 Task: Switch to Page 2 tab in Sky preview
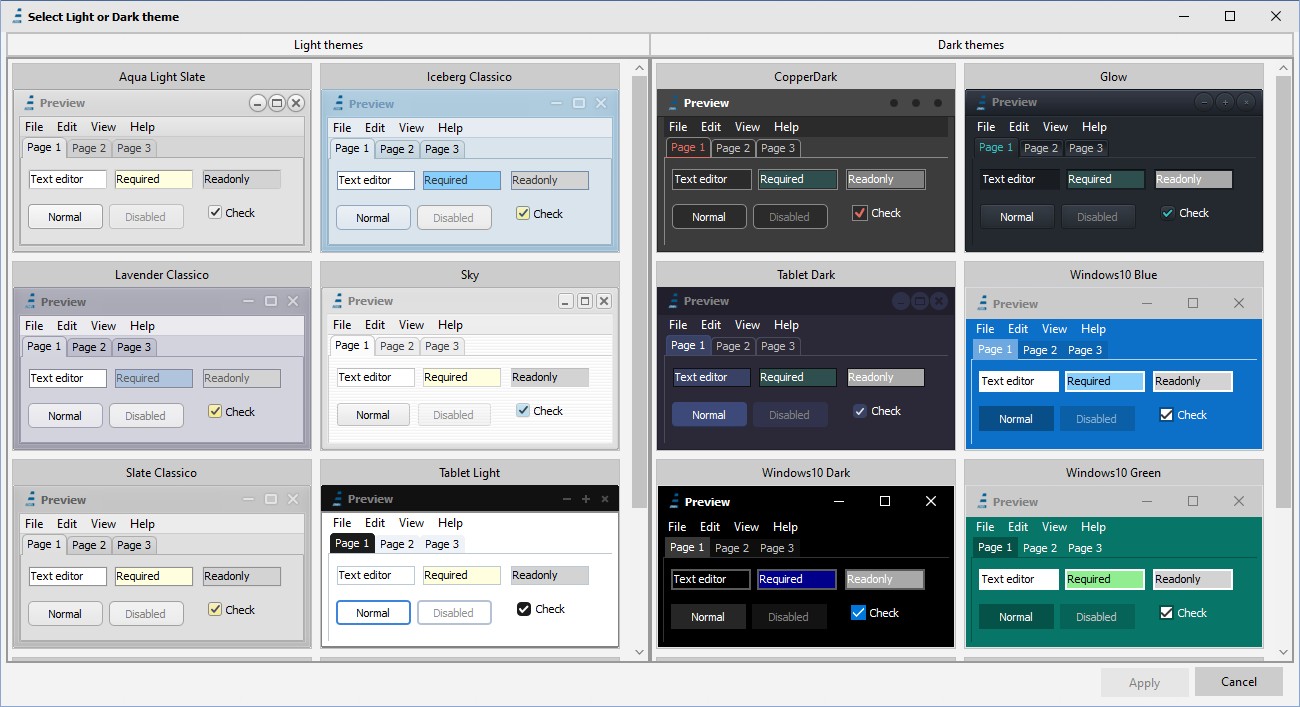[x=397, y=346]
